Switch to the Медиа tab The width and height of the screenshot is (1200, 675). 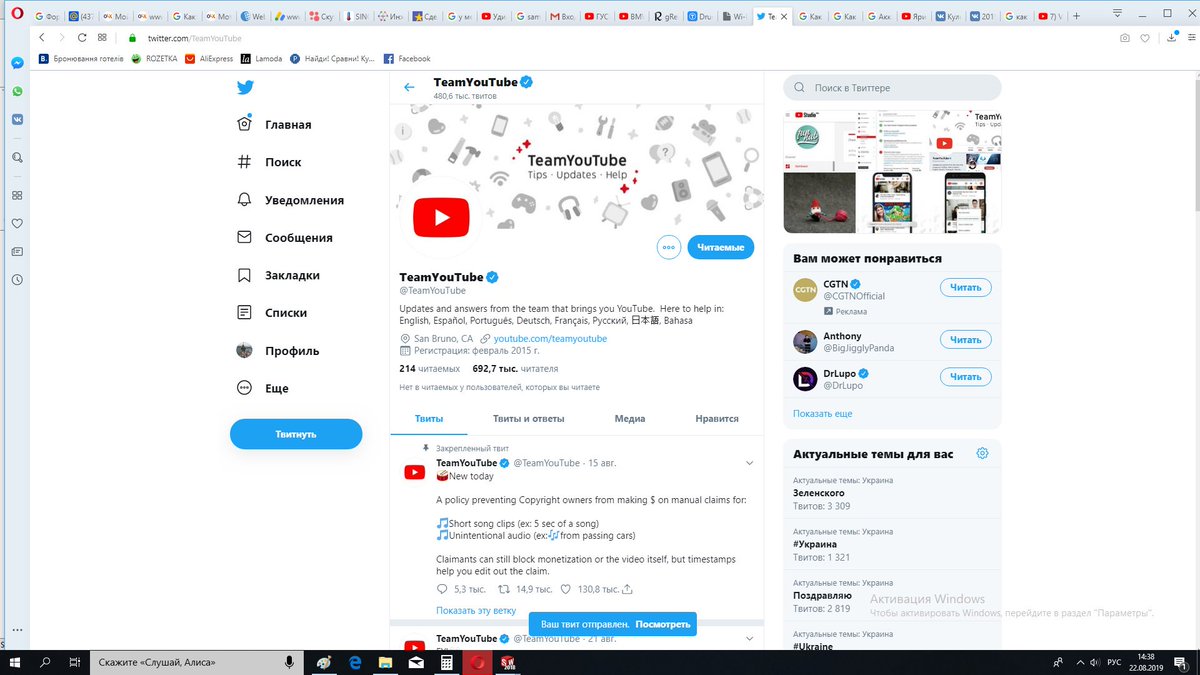pos(630,419)
